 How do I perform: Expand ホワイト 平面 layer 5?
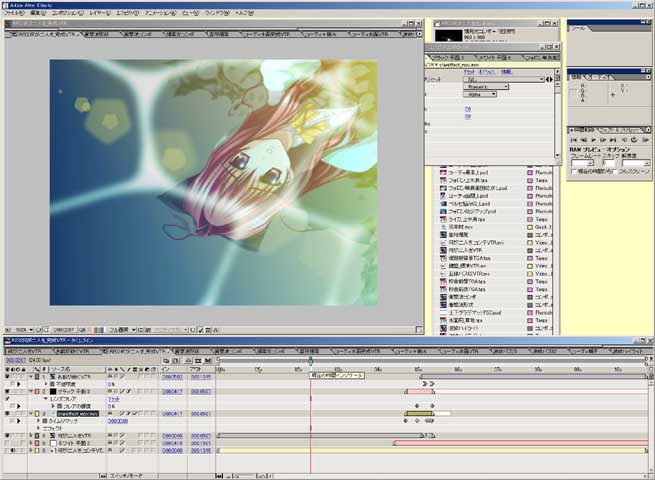click(x=31, y=443)
